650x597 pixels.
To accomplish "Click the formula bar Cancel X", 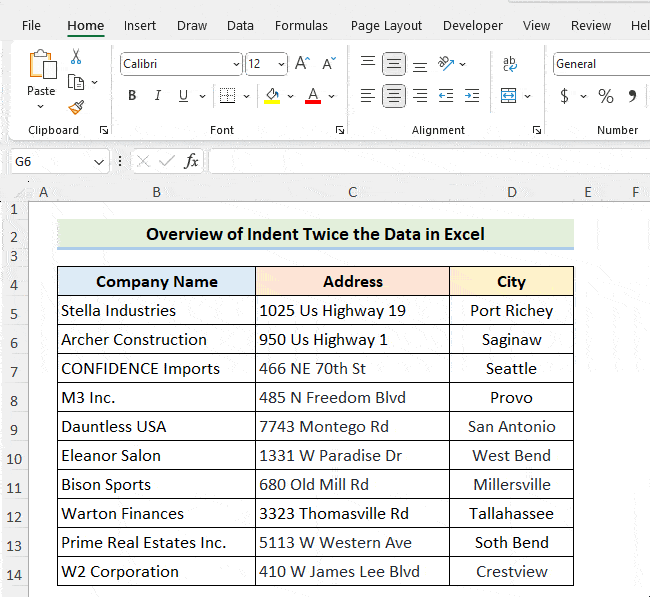I will (x=143, y=161).
